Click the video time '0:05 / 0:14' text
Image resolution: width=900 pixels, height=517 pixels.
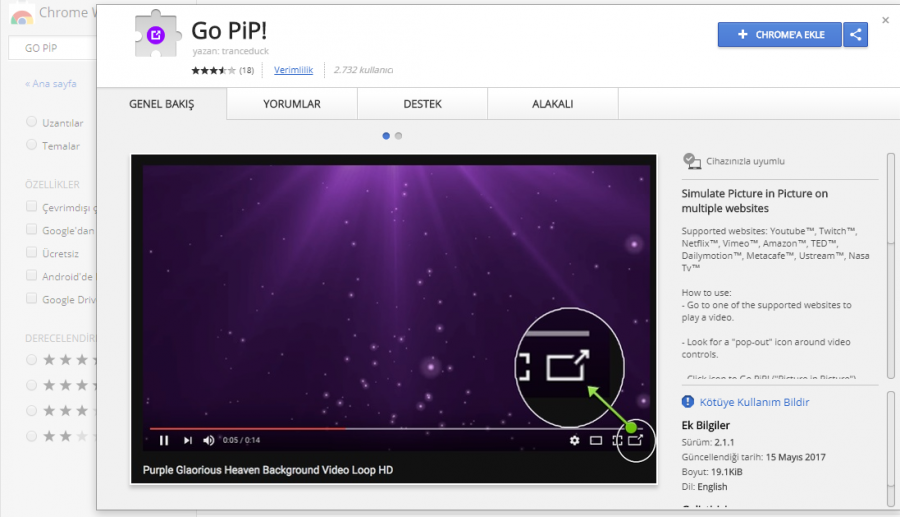(x=241, y=440)
